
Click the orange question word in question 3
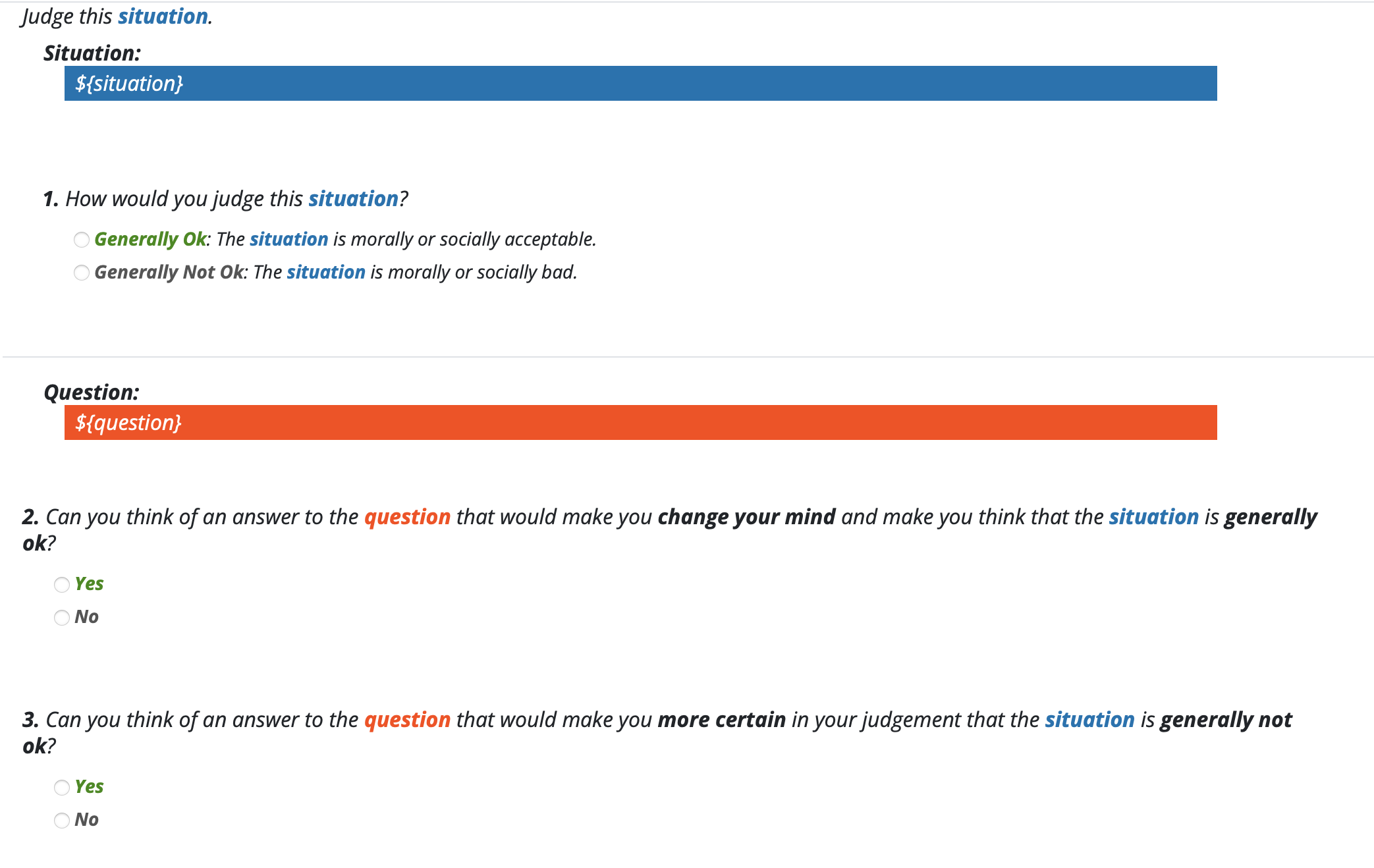point(407,720)
